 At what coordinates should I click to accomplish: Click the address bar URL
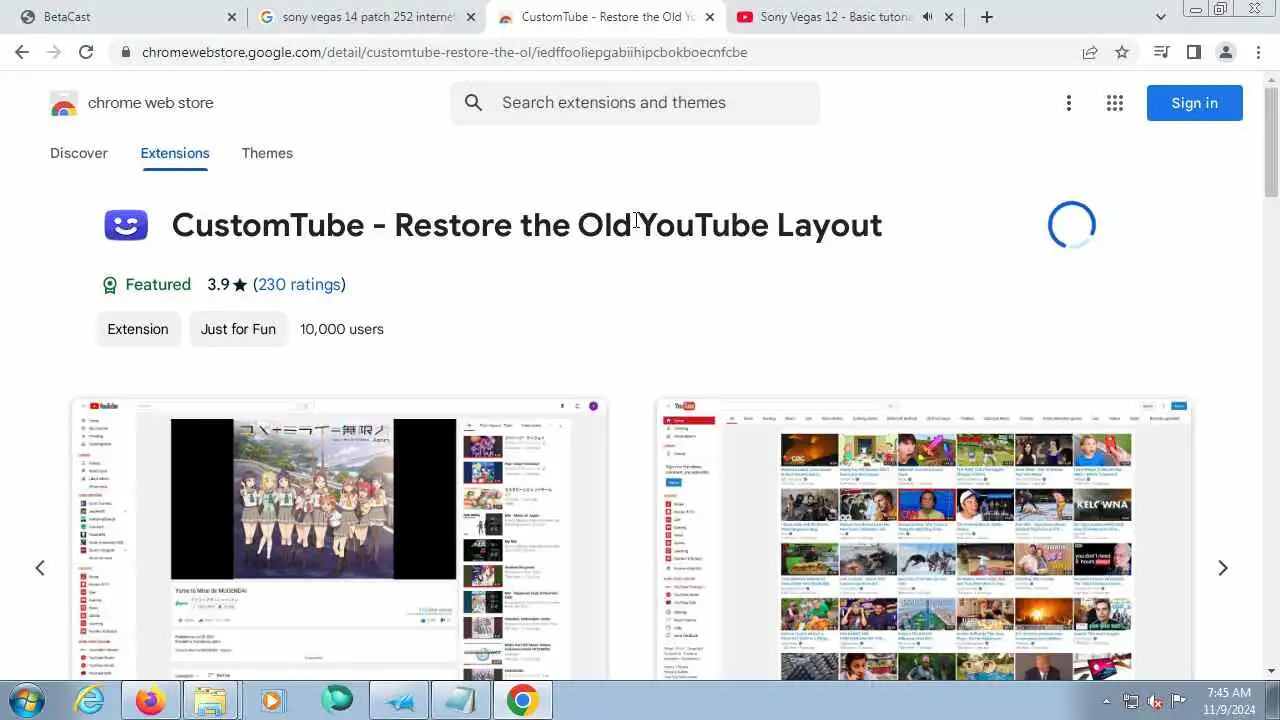pyautogui.click(x=444, y=52)
